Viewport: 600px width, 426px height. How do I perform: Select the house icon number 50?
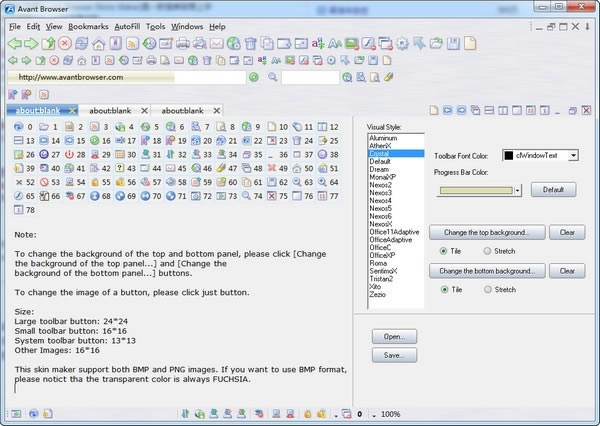pos(297,168)
